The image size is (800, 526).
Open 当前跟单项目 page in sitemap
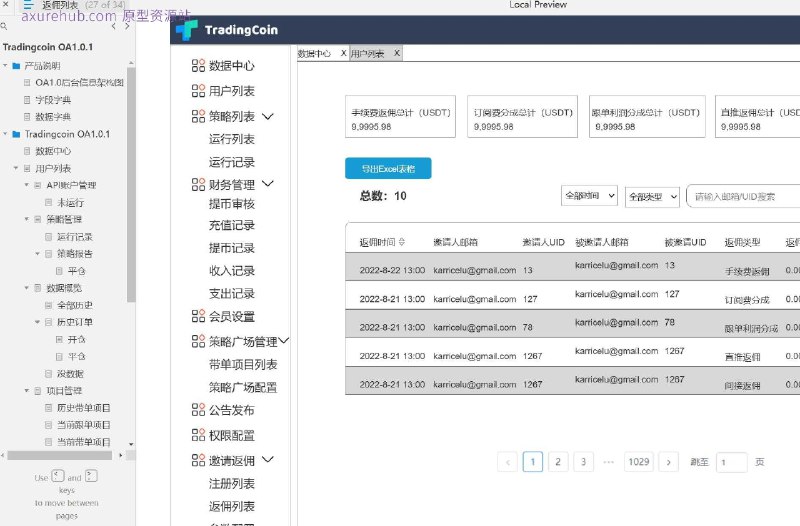click(84, 424)
